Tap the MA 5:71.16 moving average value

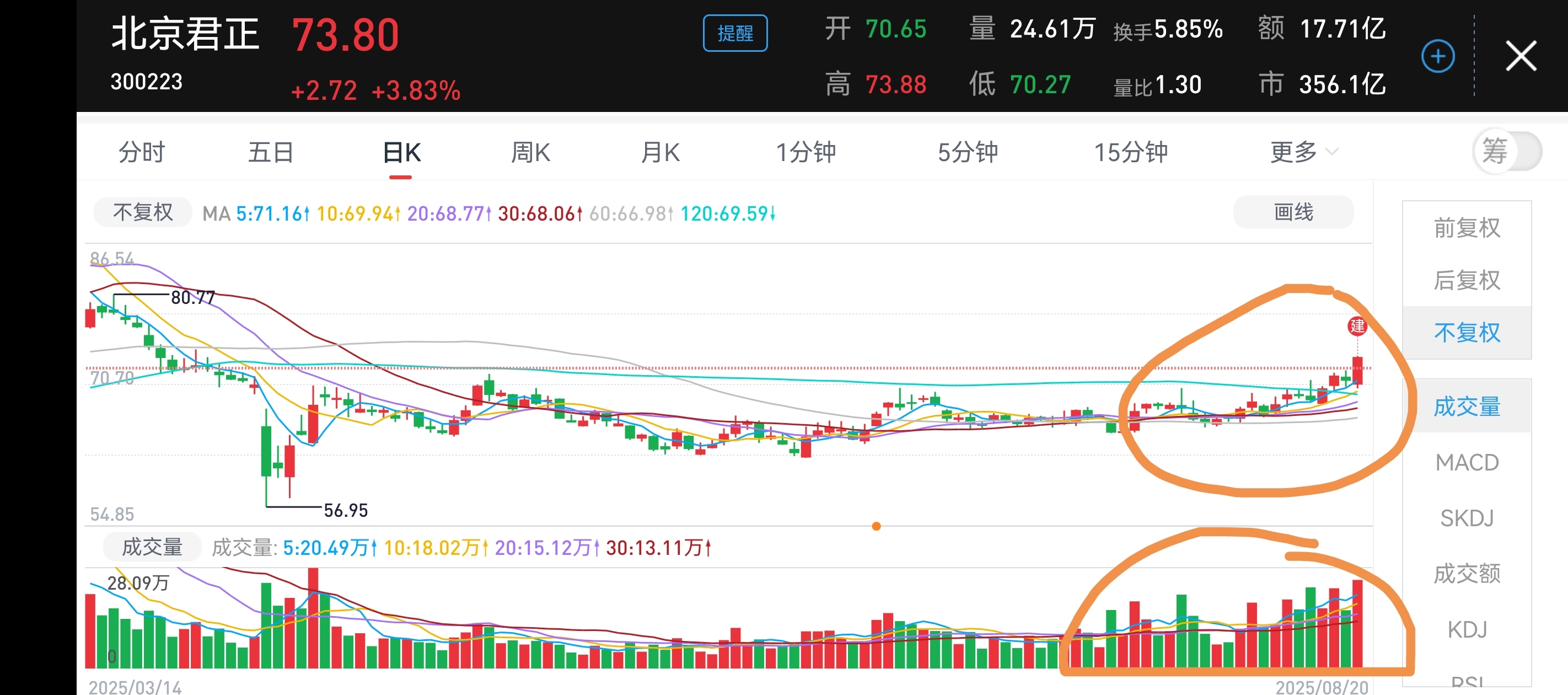[x=273, y=214]
